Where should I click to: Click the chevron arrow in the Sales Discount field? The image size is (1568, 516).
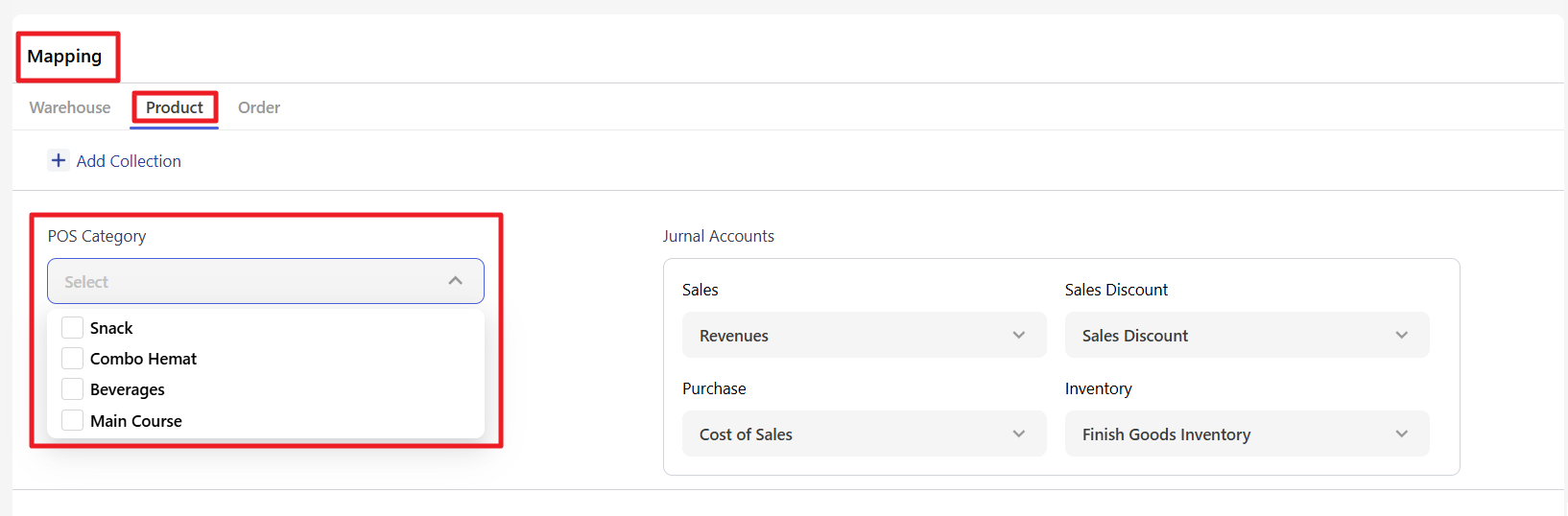1401,335
